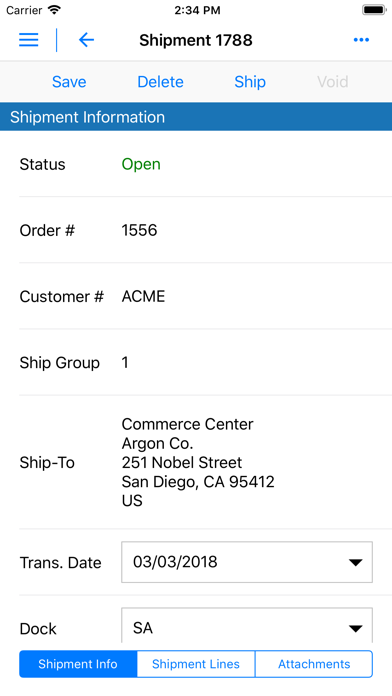Tap order number 1556
This screenshot has height=696, width=392.
[x=139, y=230]
